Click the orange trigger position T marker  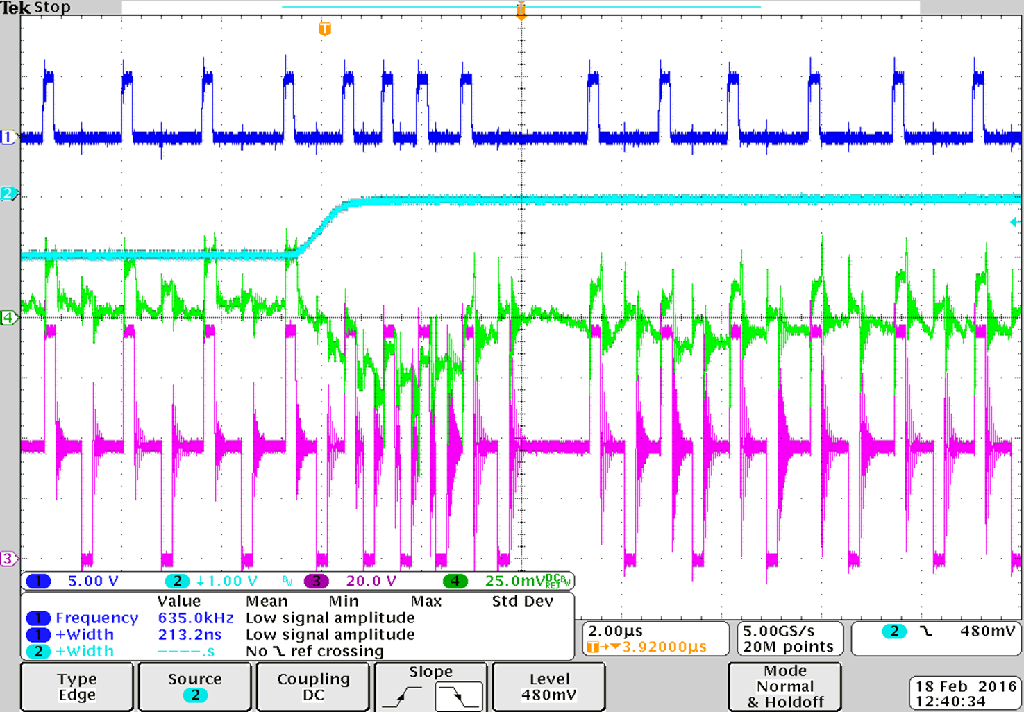click(x=323, y=29)
